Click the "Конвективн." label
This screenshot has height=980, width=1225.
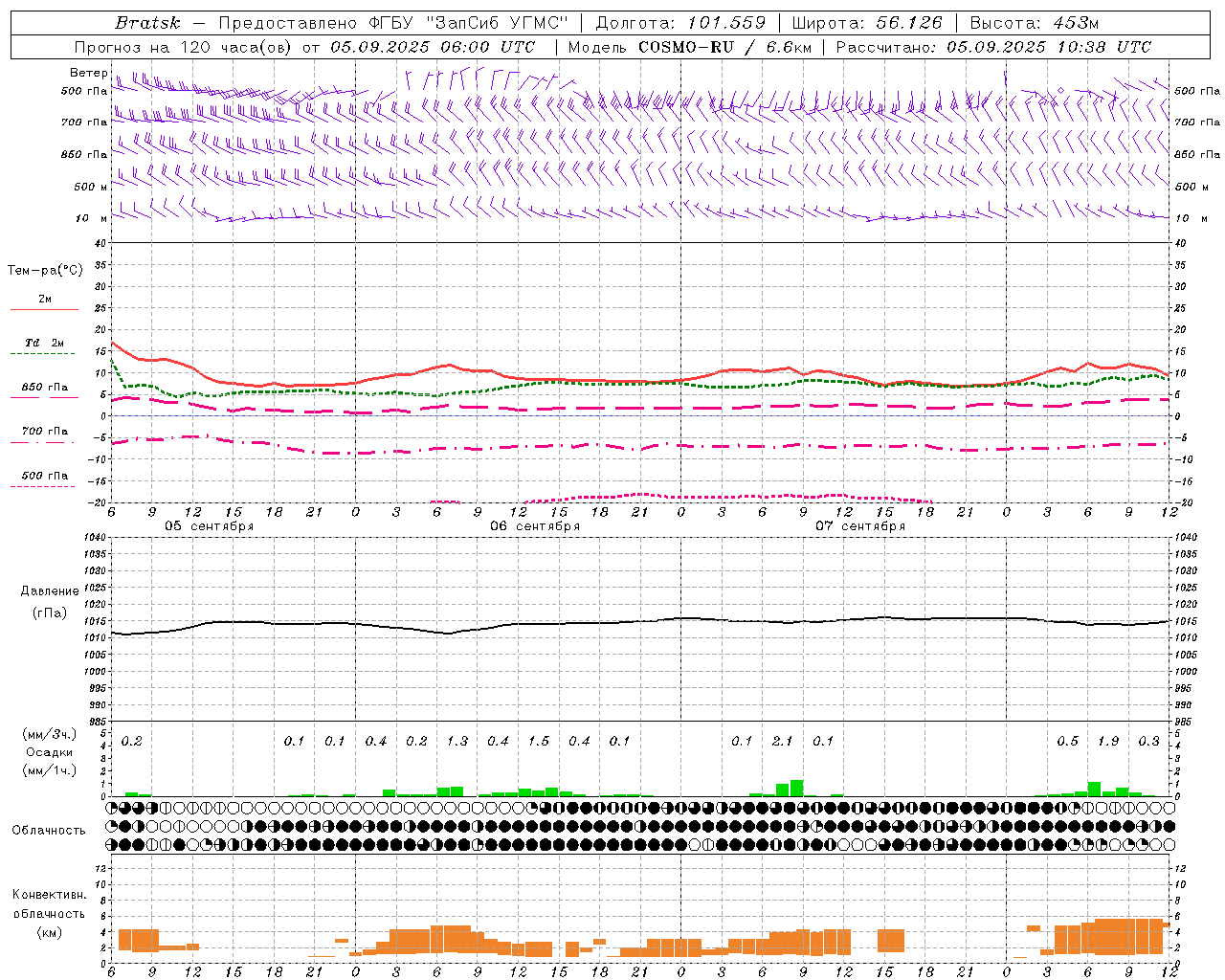coord(50,896)
